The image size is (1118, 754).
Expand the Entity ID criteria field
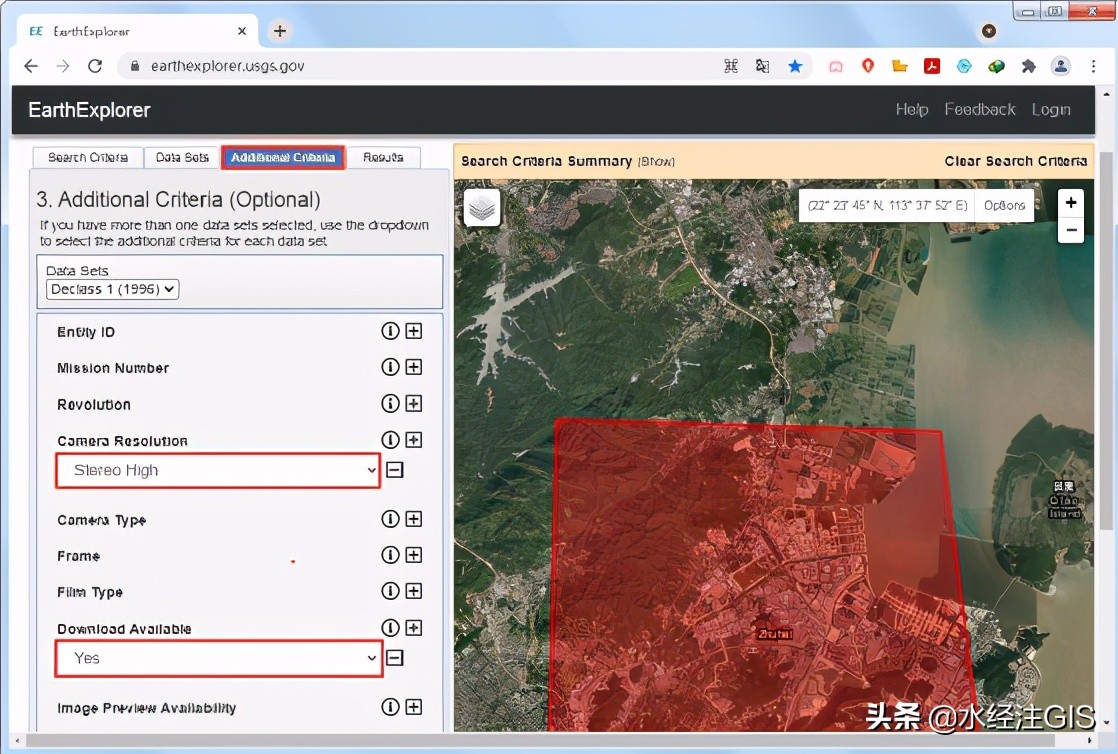tap(414, 331)
